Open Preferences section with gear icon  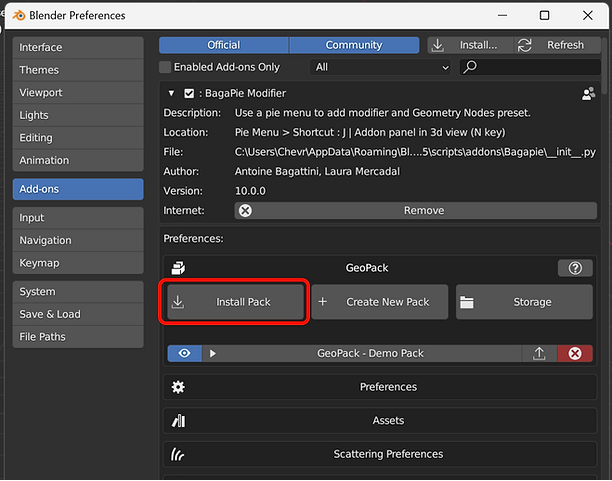tap(178, 387)
